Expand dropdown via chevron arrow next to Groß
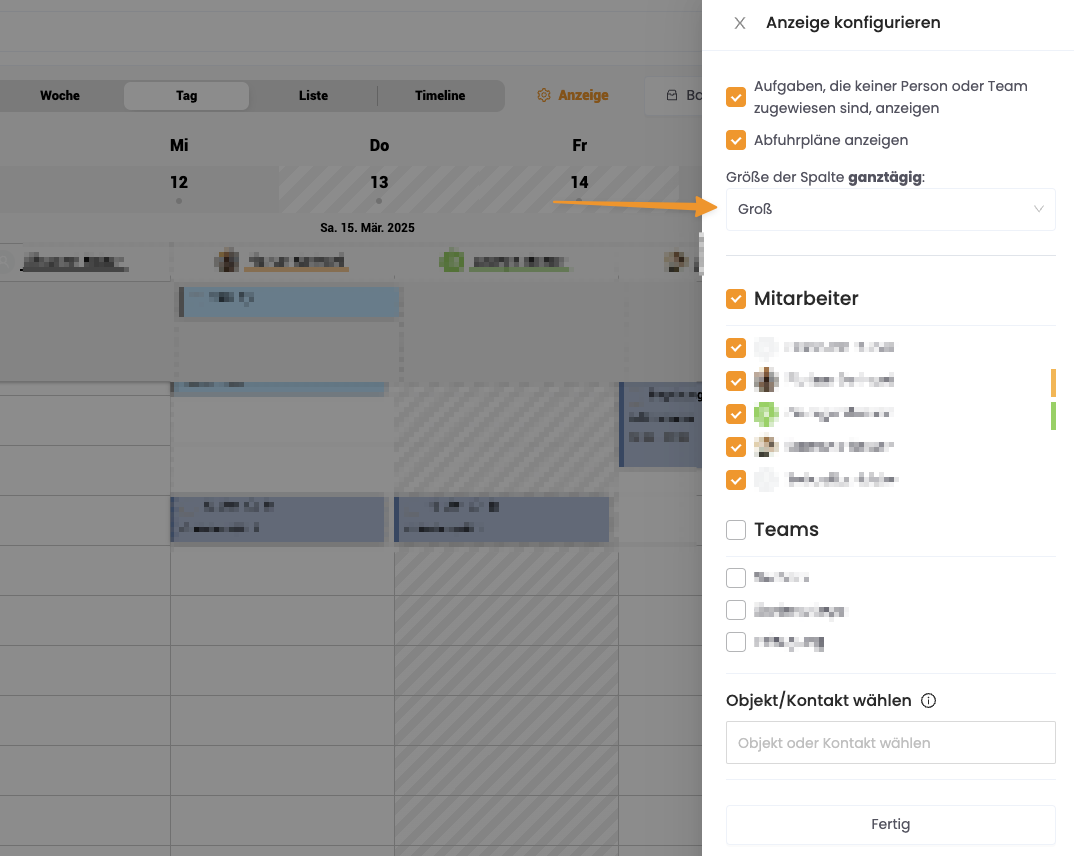This screenshot has height=856, width=1074. (x=1038, y=209)
